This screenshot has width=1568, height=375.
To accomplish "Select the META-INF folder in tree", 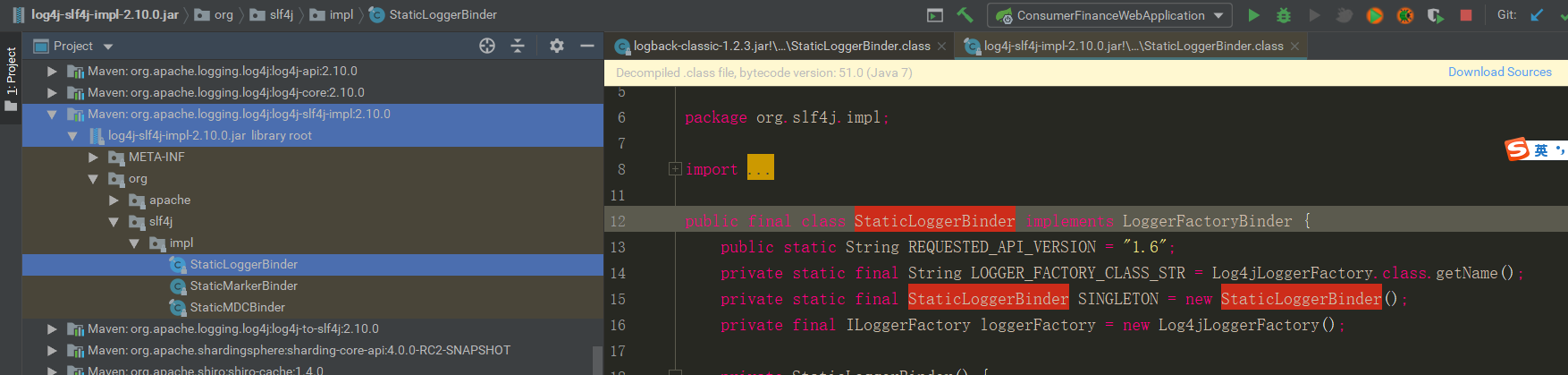I will pos(313,157).
